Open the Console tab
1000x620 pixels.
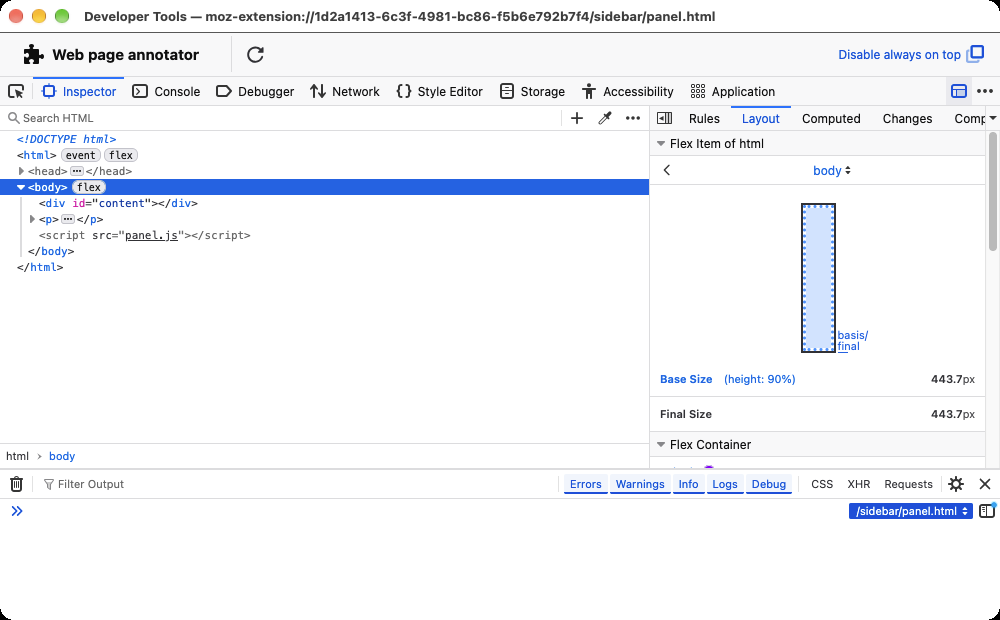pos(166,91)
